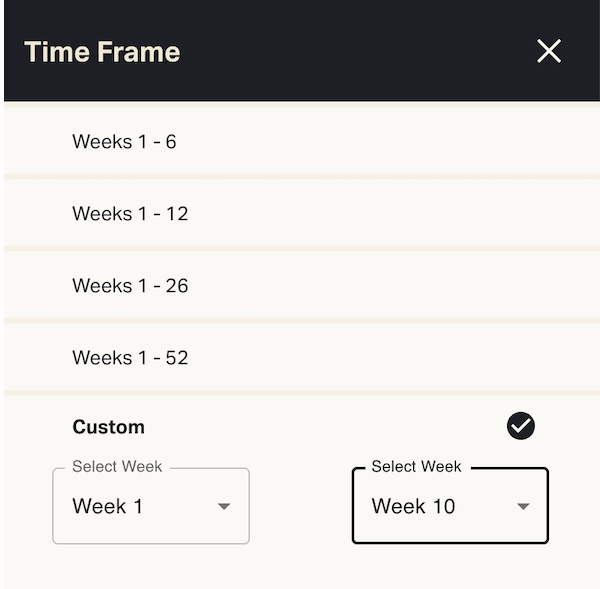Select the Weeks 1 - 6 time frame
The width and height of the screenshot is (600, 589).
[124, 141]
